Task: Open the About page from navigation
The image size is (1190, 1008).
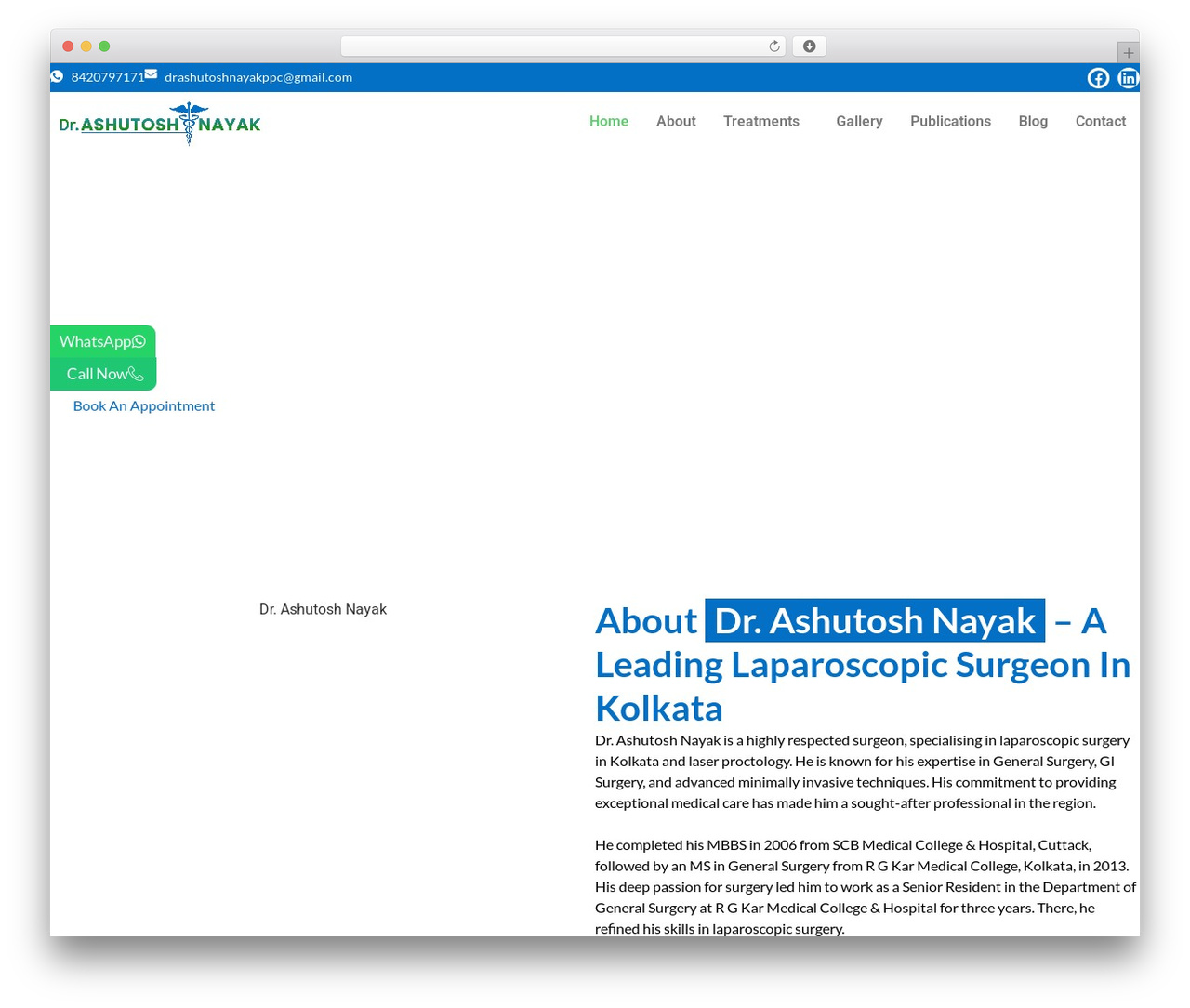Action: pyautogui.click(x=676, y=121)
